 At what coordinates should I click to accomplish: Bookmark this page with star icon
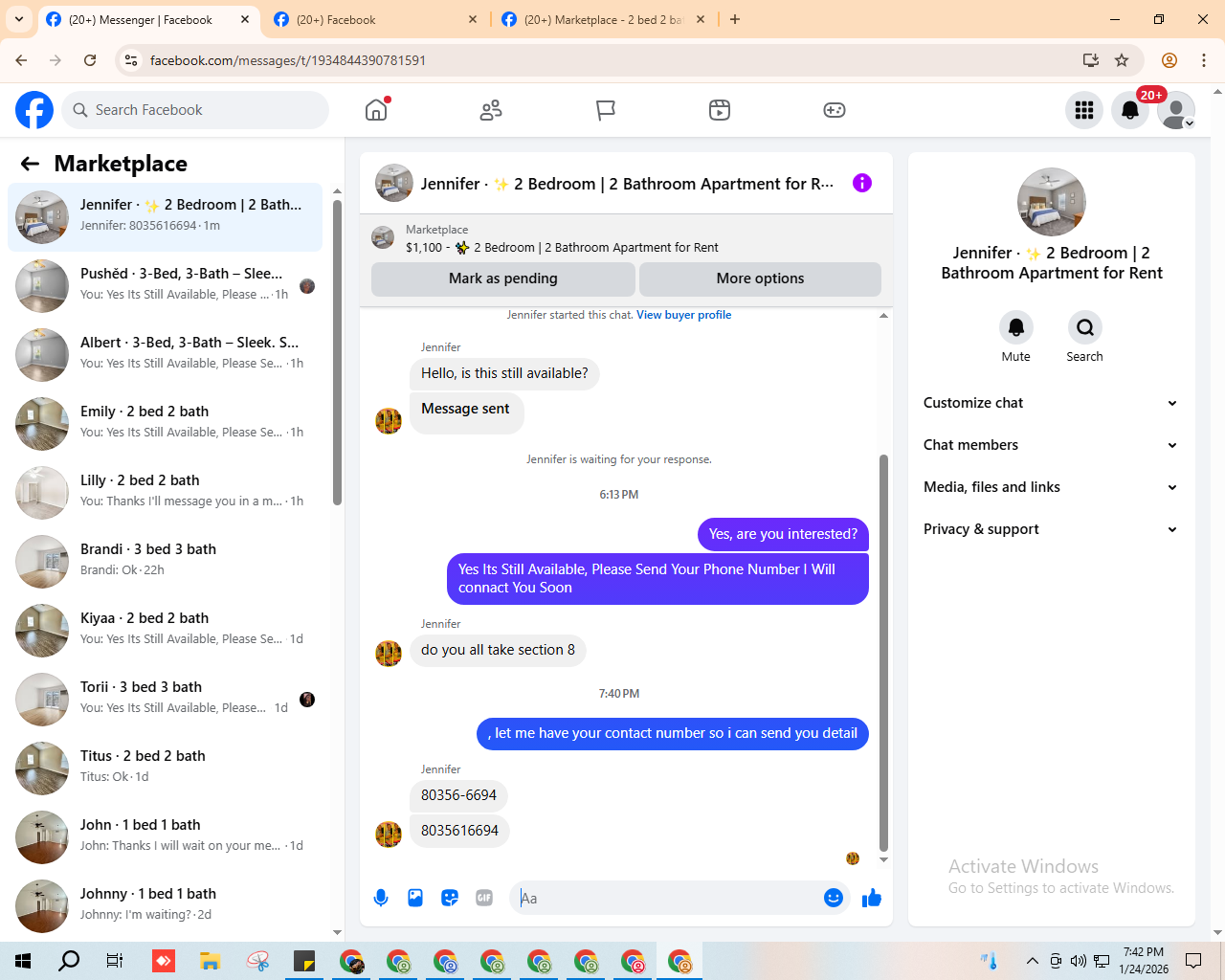click(1122, 60)
